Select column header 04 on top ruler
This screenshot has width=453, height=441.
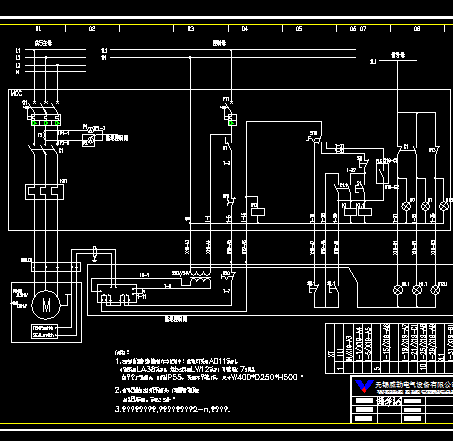pos(245,29)
